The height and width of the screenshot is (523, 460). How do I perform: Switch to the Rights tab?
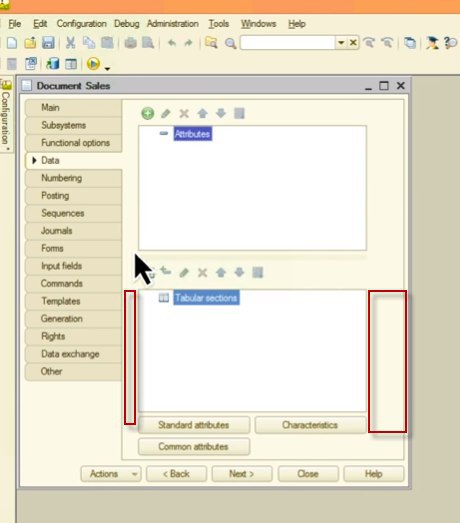[73, 336]
